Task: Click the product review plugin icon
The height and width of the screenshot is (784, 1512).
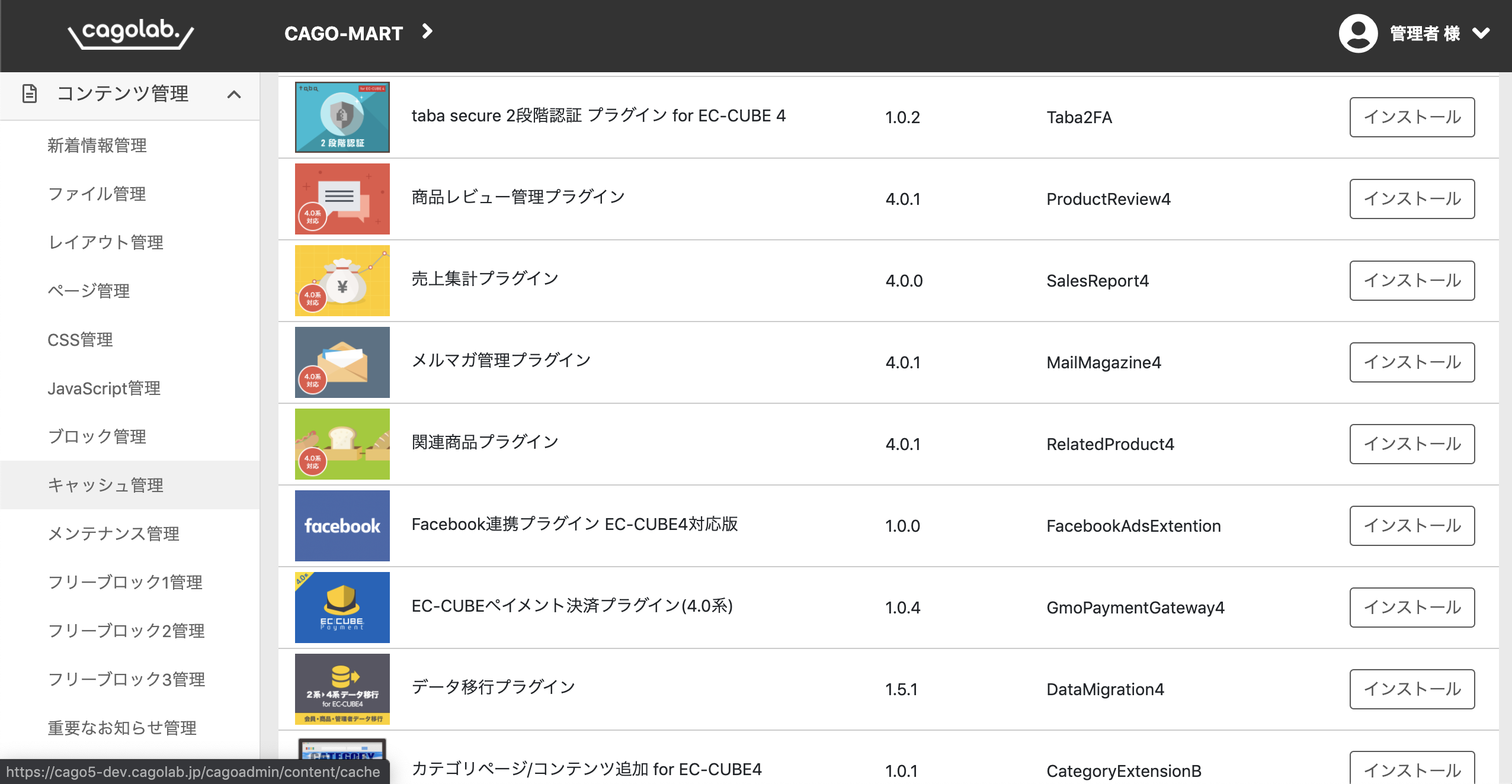Action: click(342, 199)
